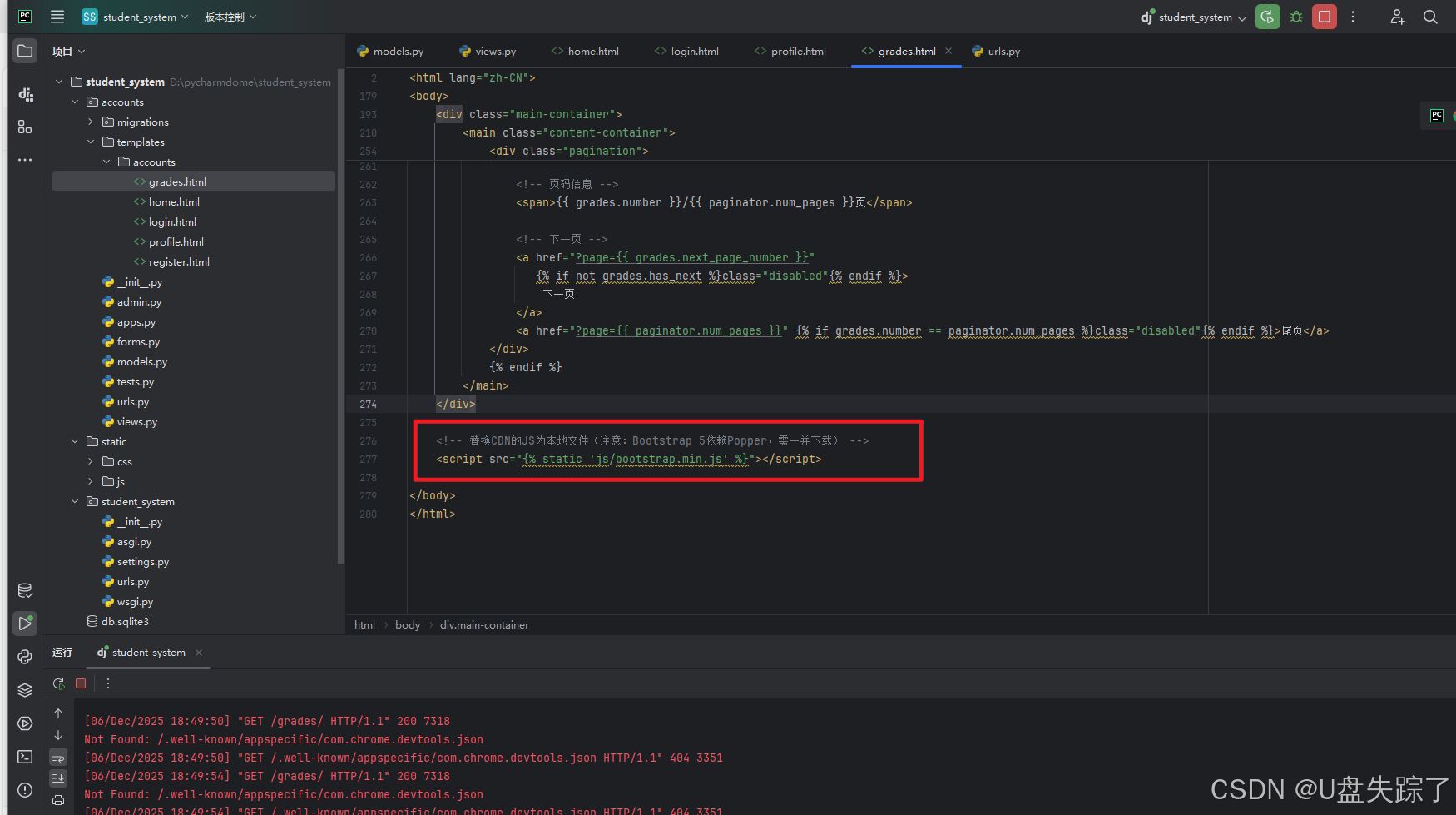Click the red stop square in Run panel

coord(81,683)
